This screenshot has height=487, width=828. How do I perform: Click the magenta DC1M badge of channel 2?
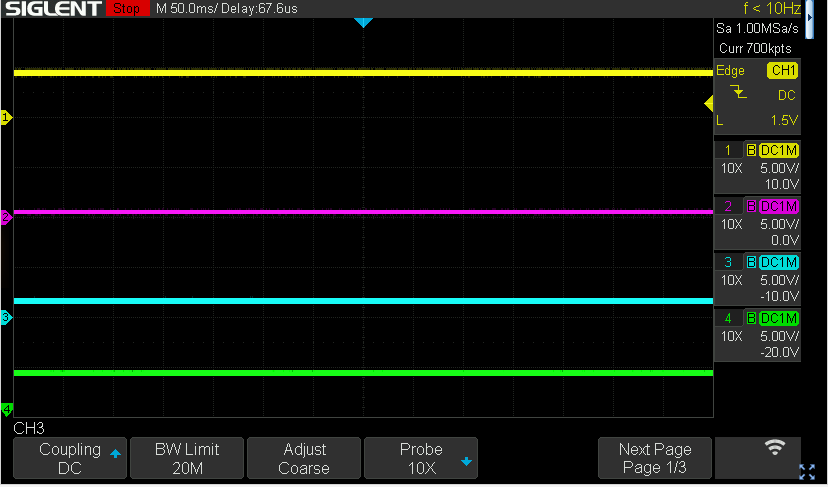point(779,207)
